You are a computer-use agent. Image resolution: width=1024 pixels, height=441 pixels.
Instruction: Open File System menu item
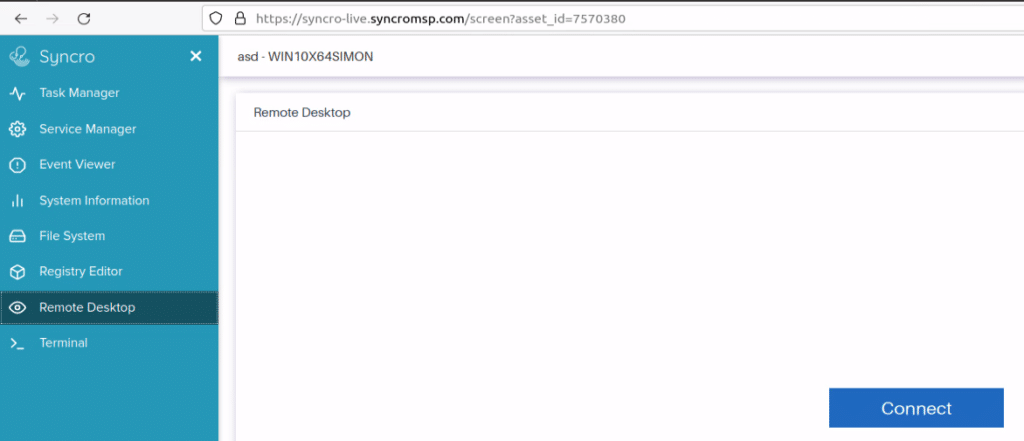[109, 236]
